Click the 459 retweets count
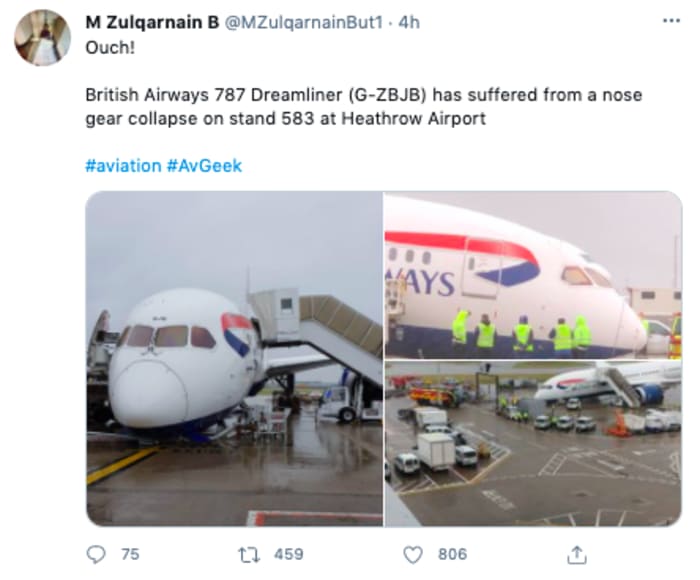The image size is (700, 580). point(288,553)
